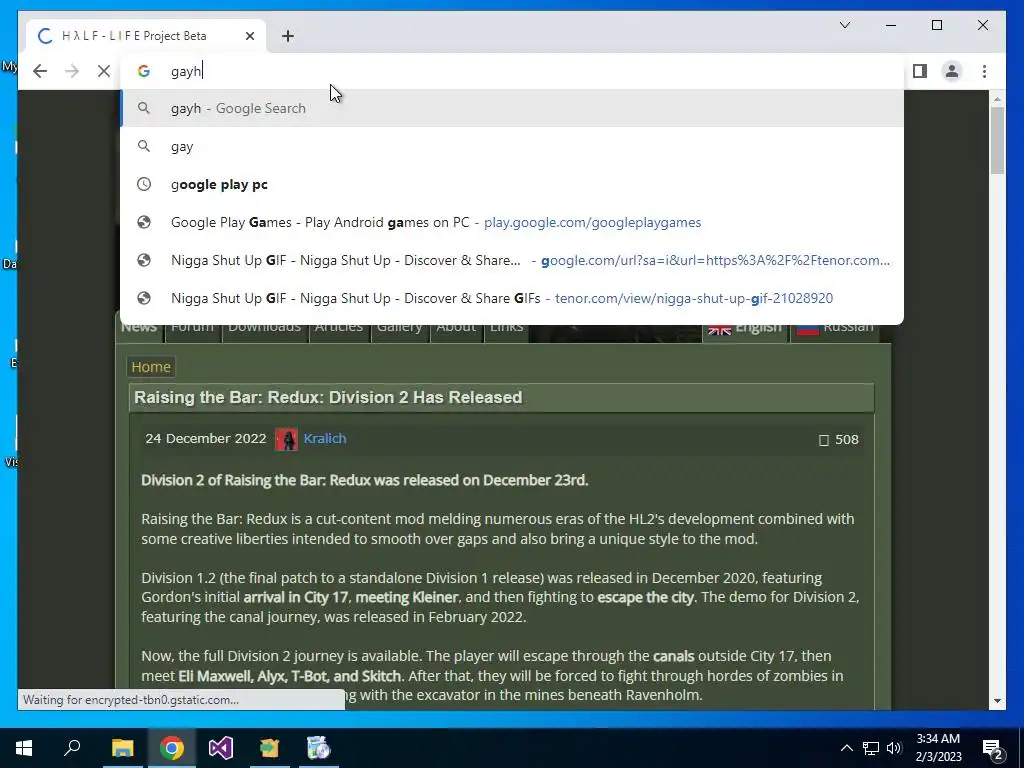Click the 508 comments counter
Screen dimensions: 1024x768
pos(839,440)
